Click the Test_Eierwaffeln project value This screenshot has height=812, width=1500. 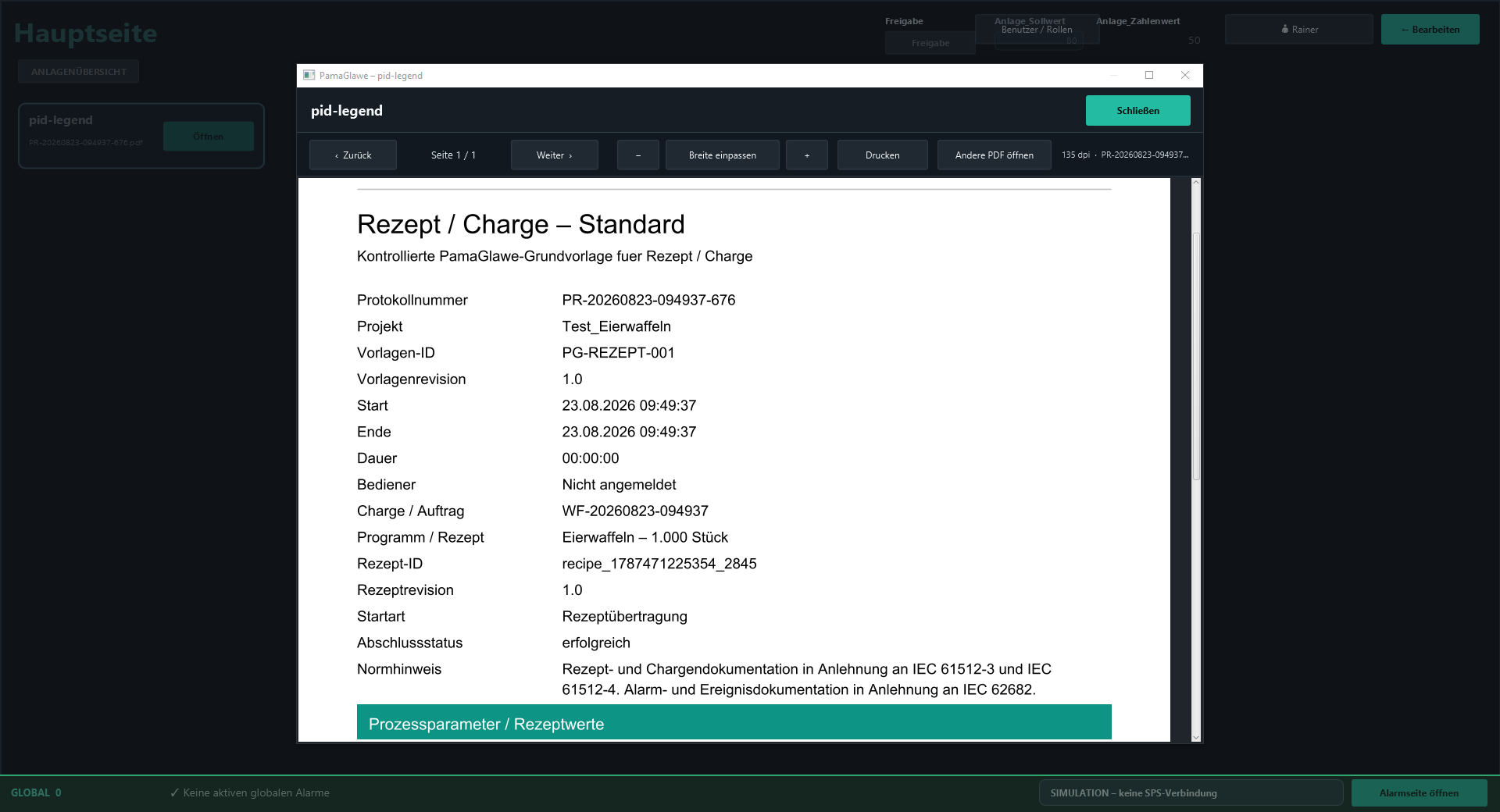click(x=616, y=326)
